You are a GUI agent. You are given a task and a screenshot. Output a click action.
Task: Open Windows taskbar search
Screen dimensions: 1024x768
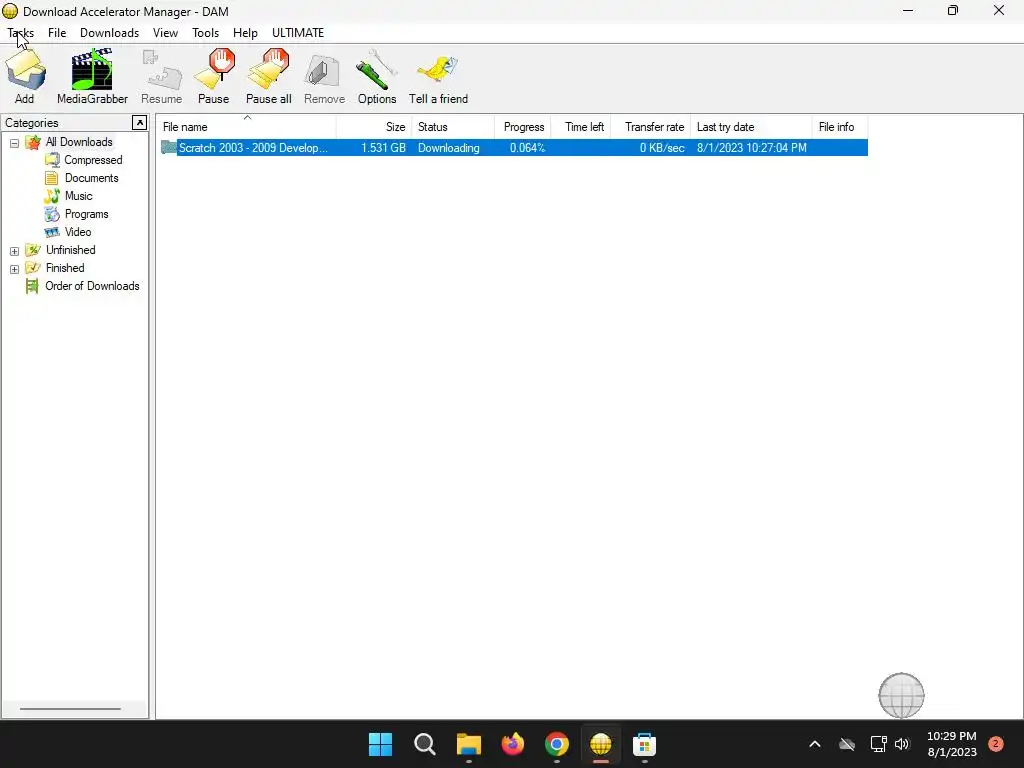424,744
